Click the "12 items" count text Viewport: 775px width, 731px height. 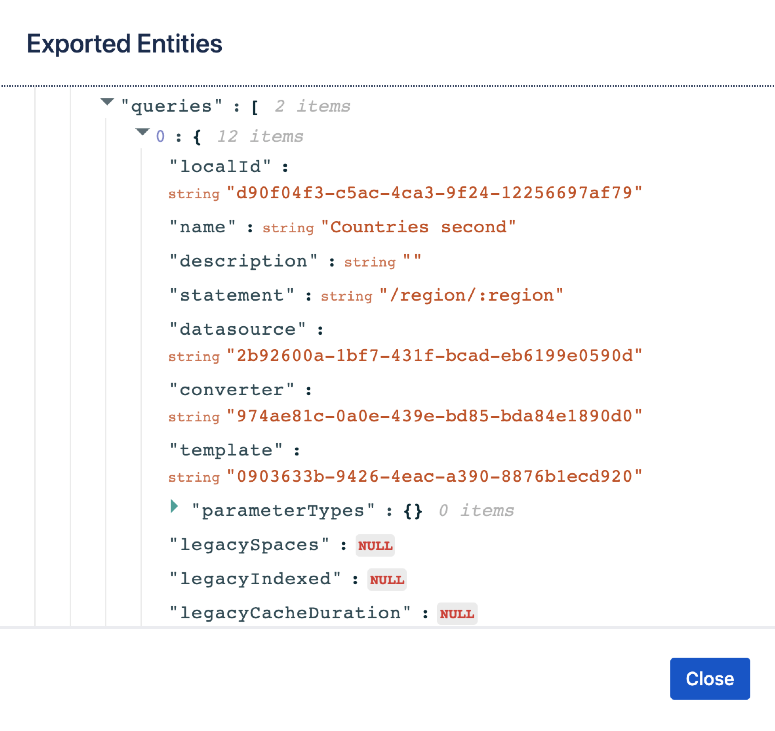pyautogui.click(x=260, y=136)
